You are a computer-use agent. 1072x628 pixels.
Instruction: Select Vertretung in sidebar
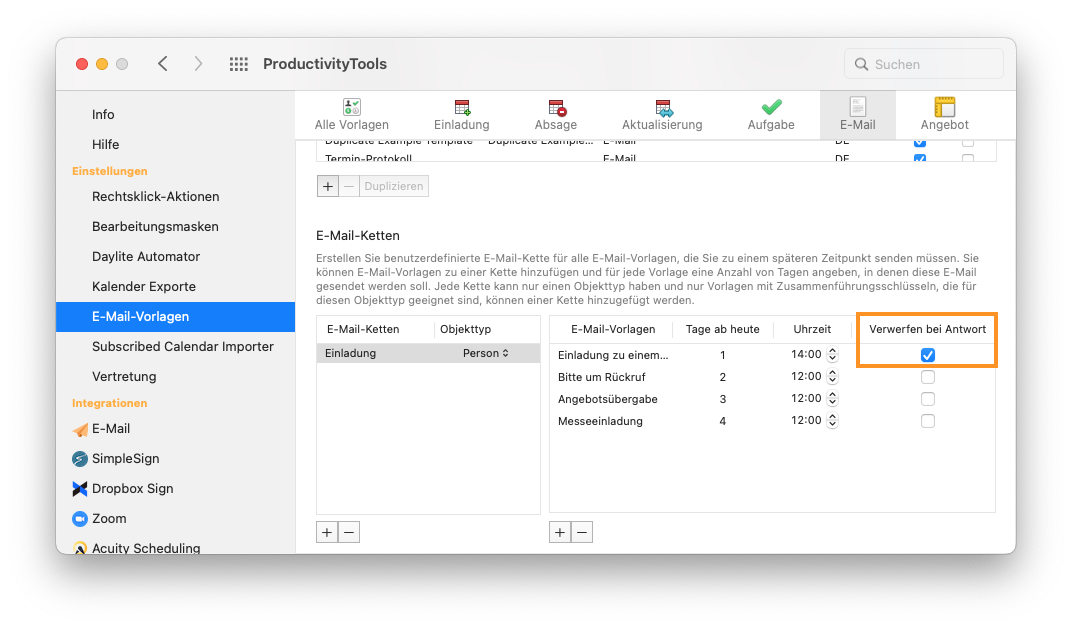tap(124, 377)
